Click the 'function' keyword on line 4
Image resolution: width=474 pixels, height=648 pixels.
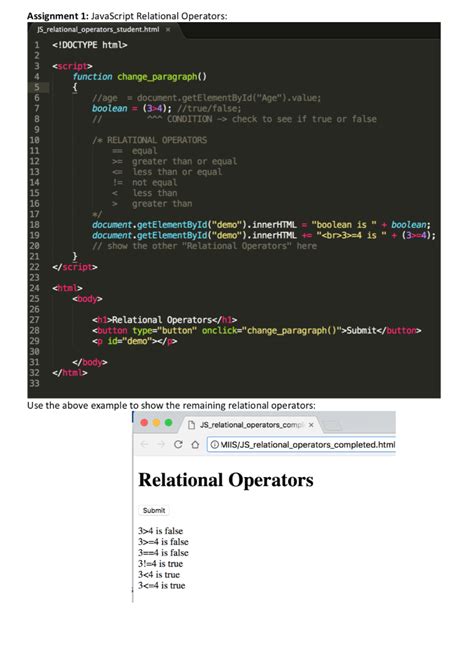(x=92, y=76)
